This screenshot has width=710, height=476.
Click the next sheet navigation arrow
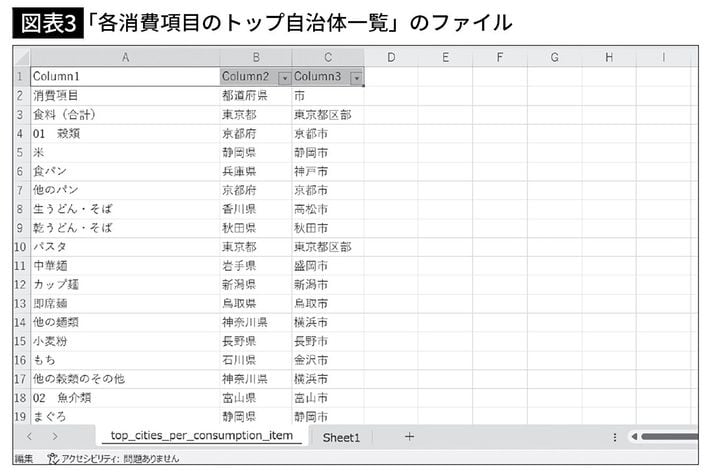[x=54, y=437]
